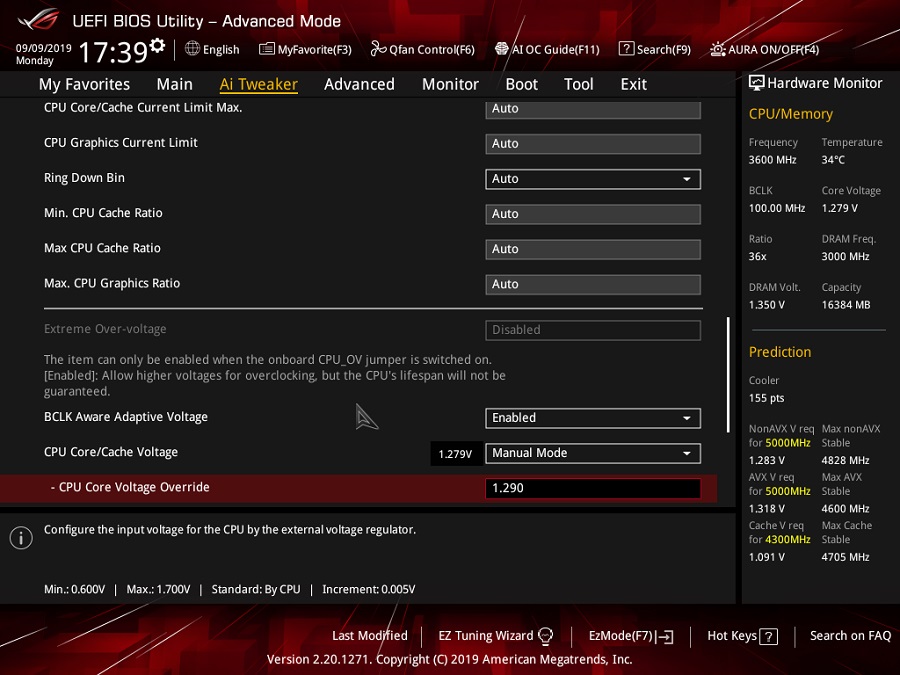Open the Monitor tab
This screenshot has width=900, height=675.
[x=451, y=84]
